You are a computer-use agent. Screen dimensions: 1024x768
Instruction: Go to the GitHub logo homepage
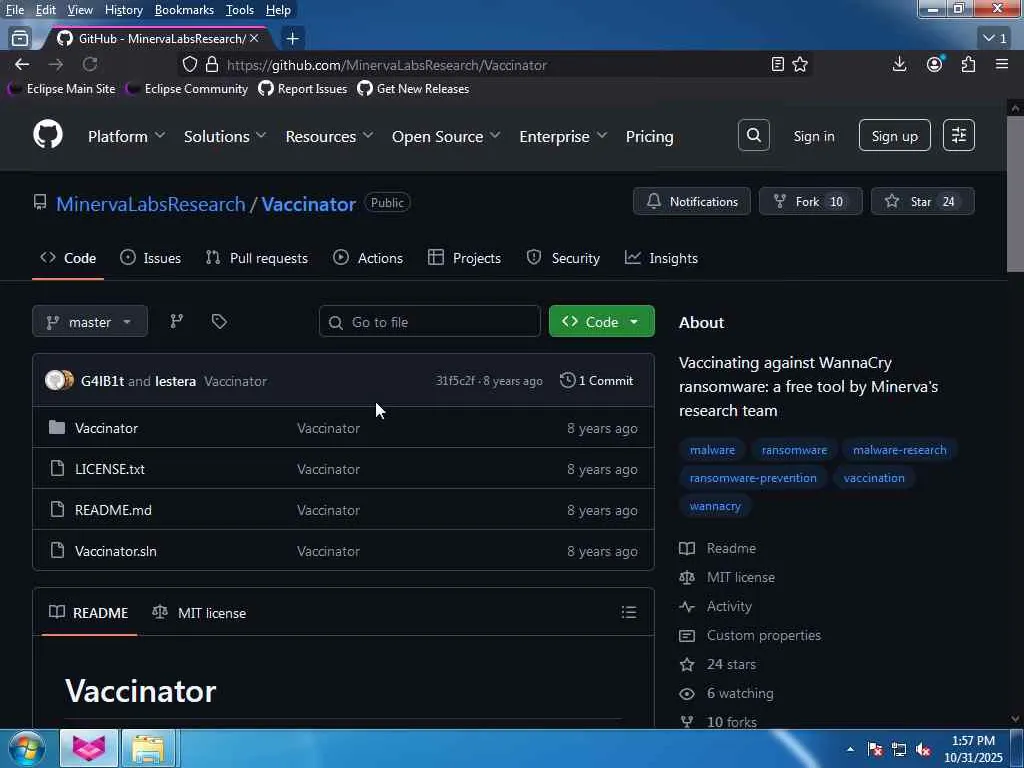(48, 135)
